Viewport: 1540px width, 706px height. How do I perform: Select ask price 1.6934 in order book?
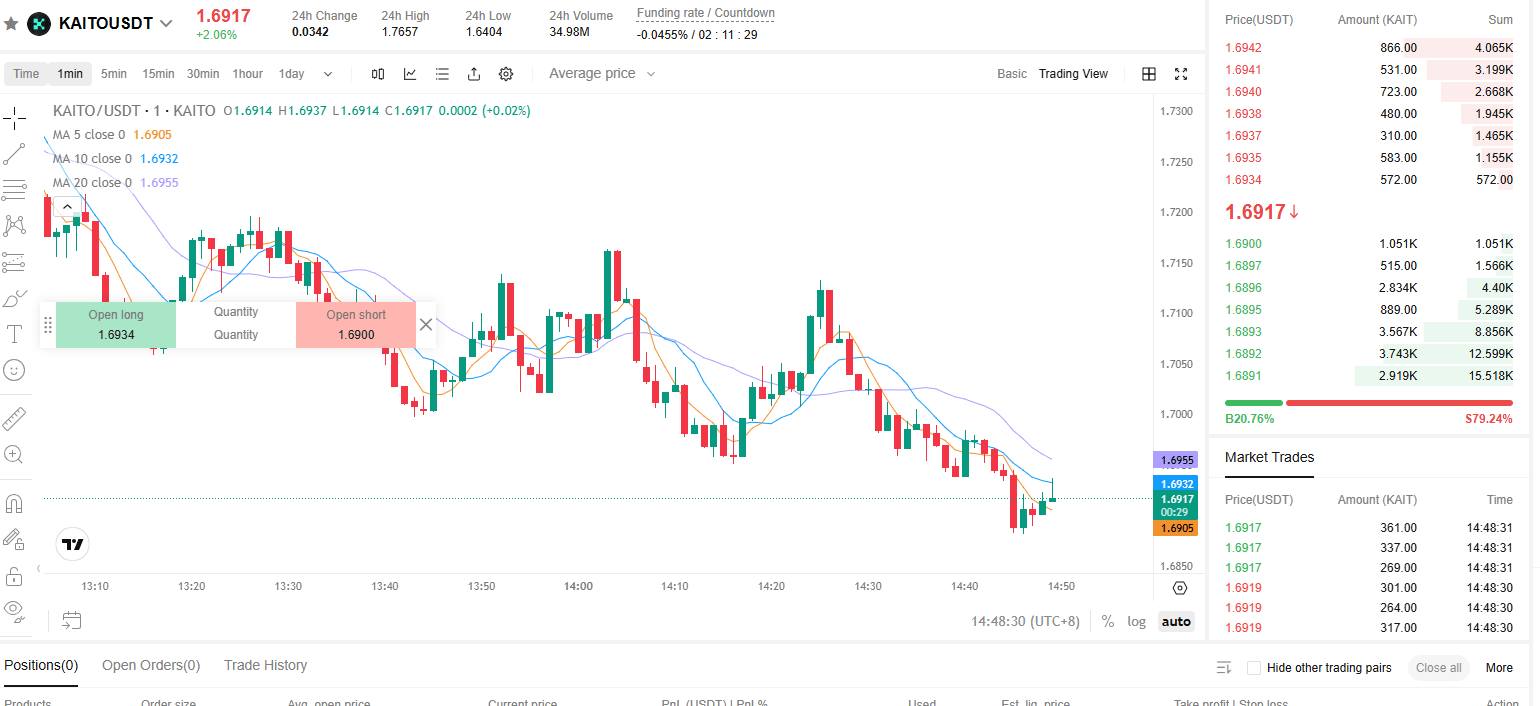(1243, 180)
